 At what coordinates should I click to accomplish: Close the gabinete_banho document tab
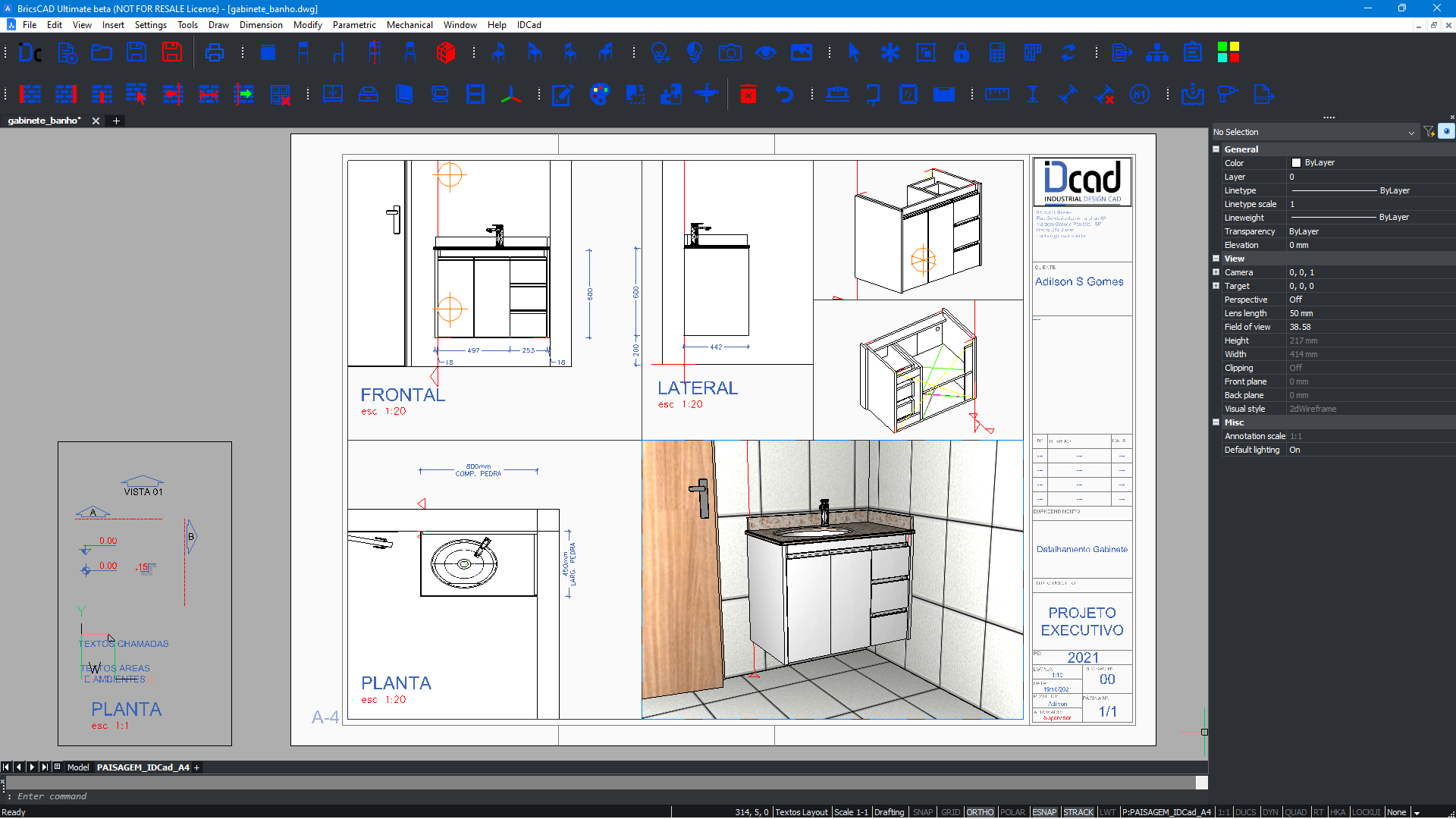[x=96, y=121]
